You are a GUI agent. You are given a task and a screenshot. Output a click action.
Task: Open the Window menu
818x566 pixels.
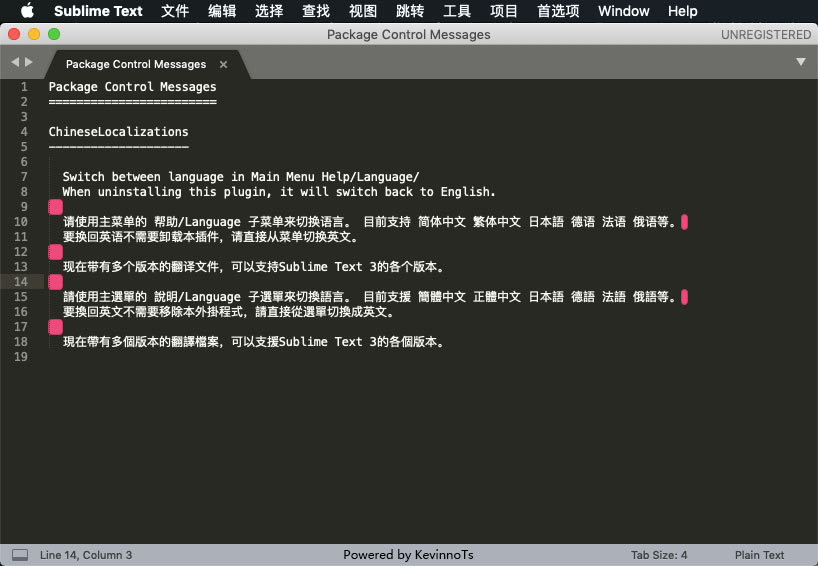click(623, 11)
